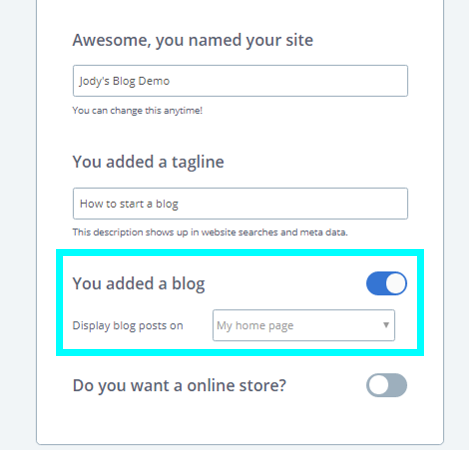The height and width of the screenshot is (450, 469).
Task: Click the "Do you want a online store?" heading
Action: pos(179,386)
